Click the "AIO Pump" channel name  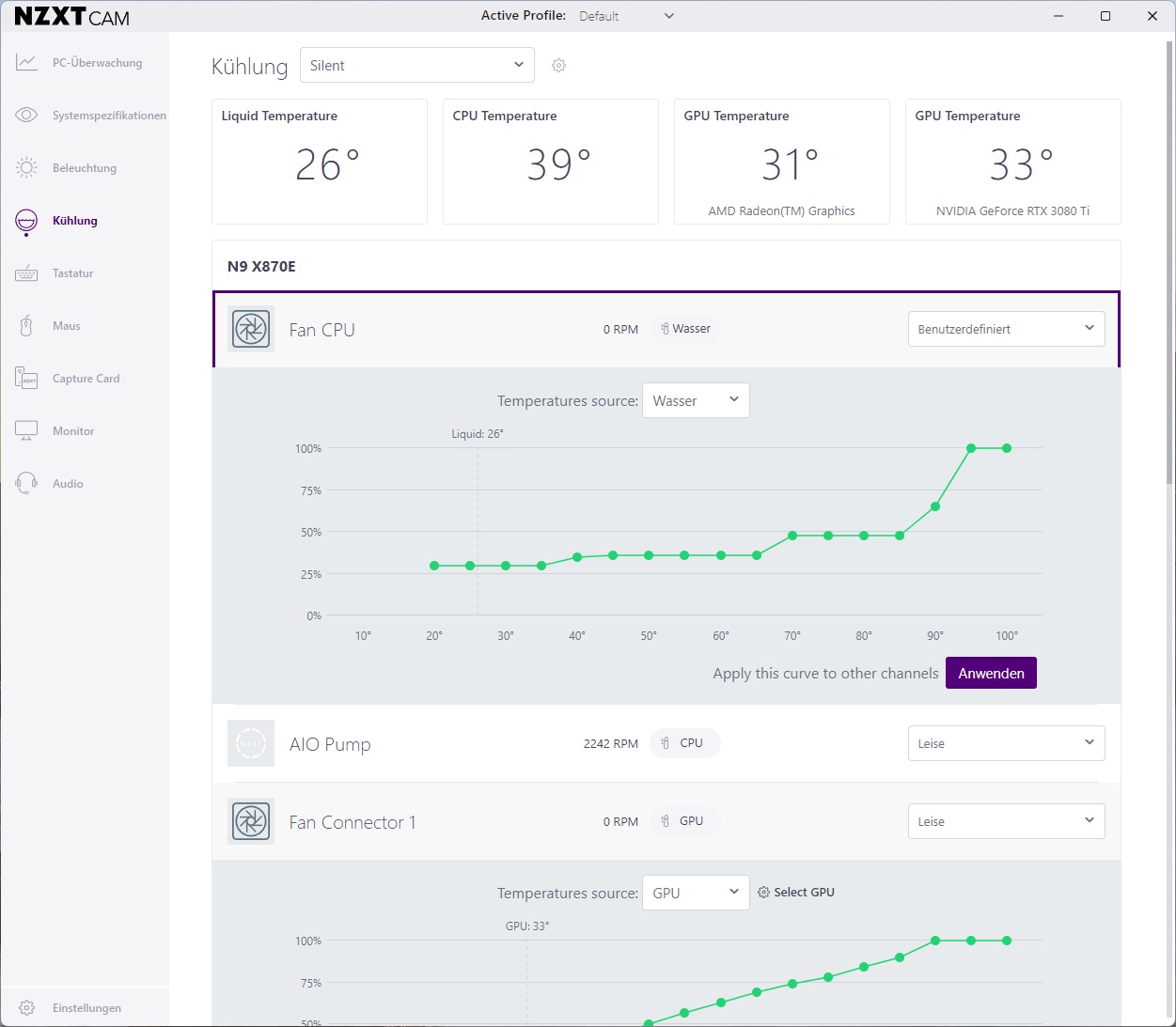tap(330, 744)
